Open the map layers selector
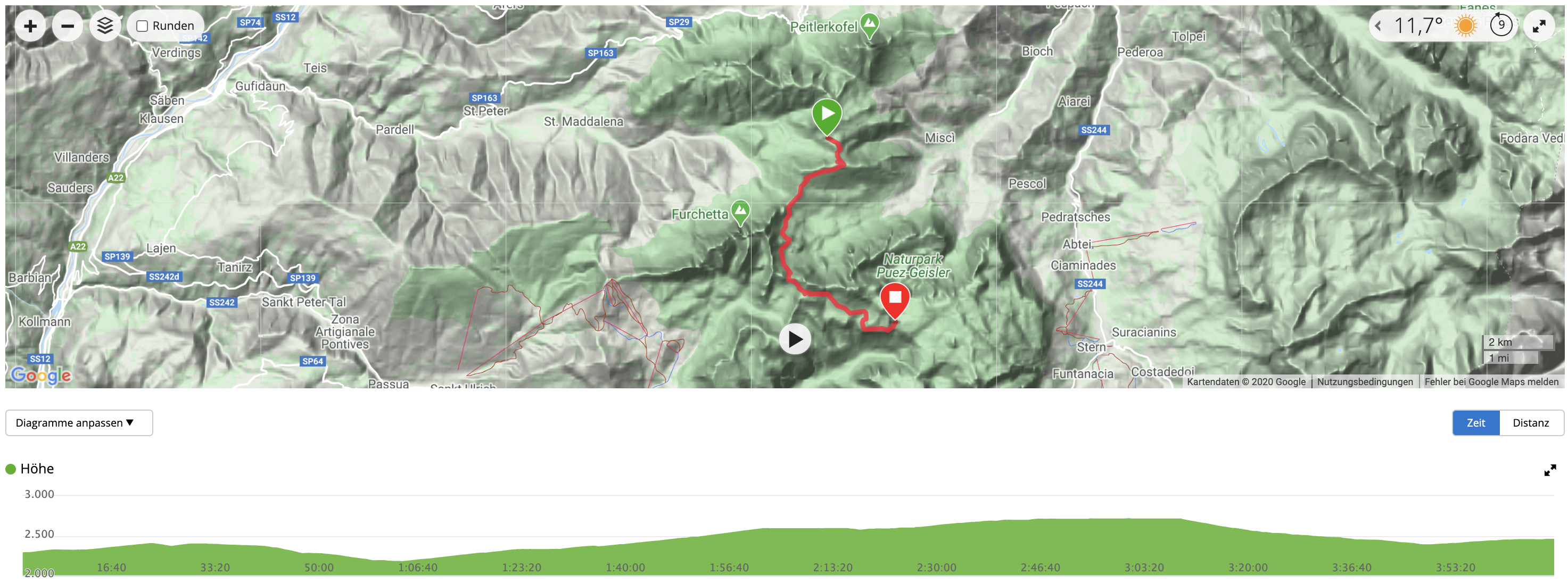The image size is (1568, 583). pos(105,26)
